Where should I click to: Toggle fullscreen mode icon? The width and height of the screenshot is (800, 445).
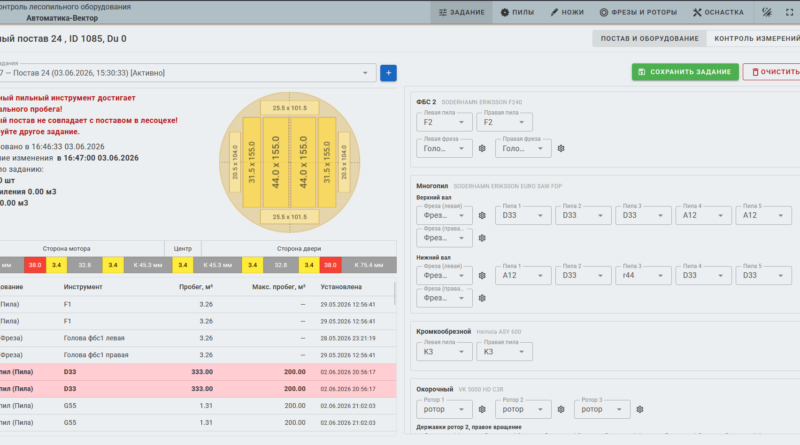click(x=789, y=12)
